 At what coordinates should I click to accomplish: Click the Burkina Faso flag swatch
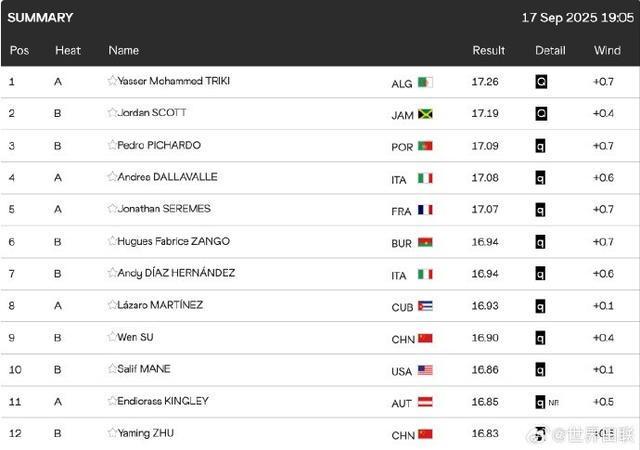[425, 243]
